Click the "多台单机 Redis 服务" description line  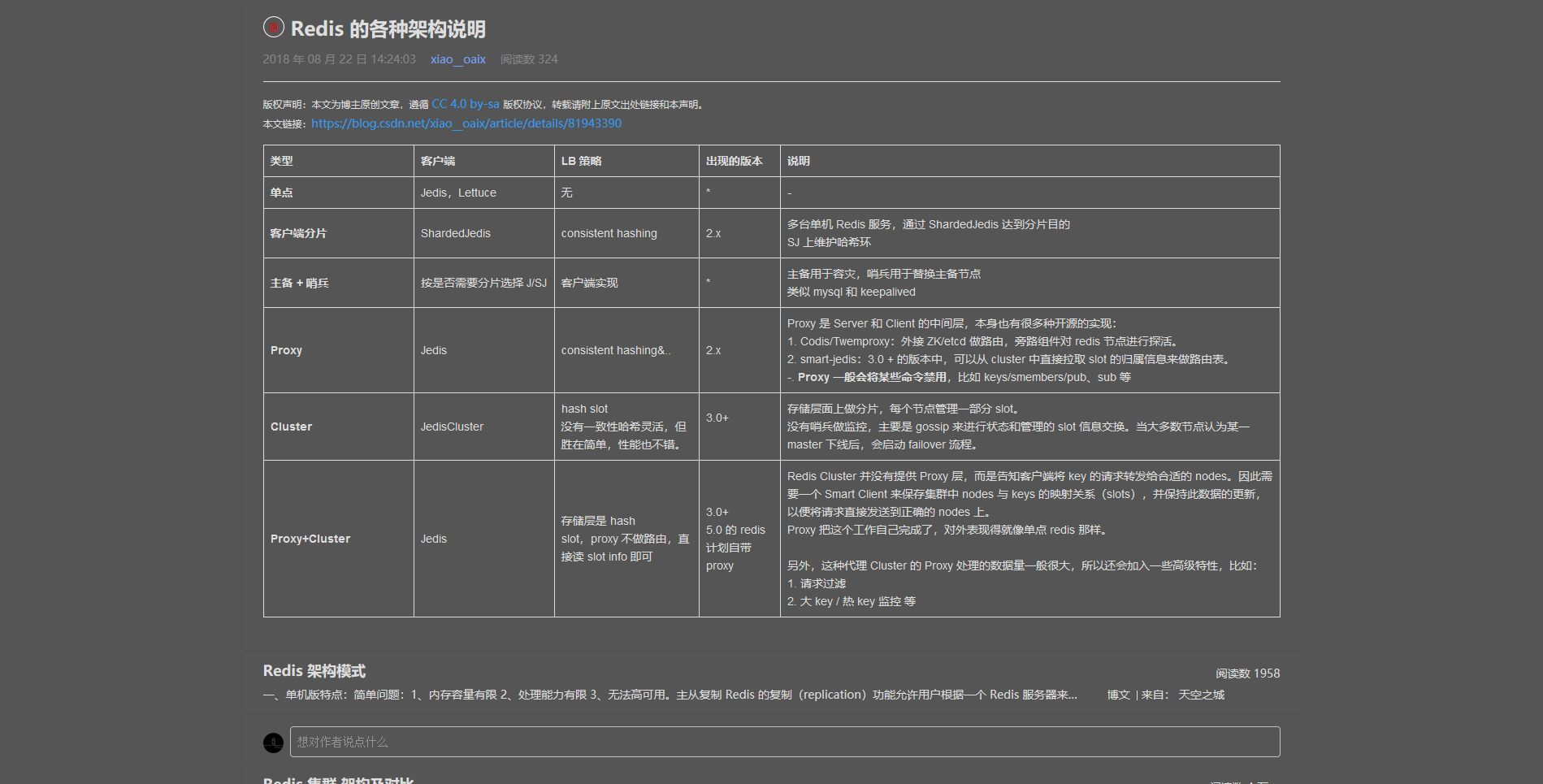[x=929, y=224]
